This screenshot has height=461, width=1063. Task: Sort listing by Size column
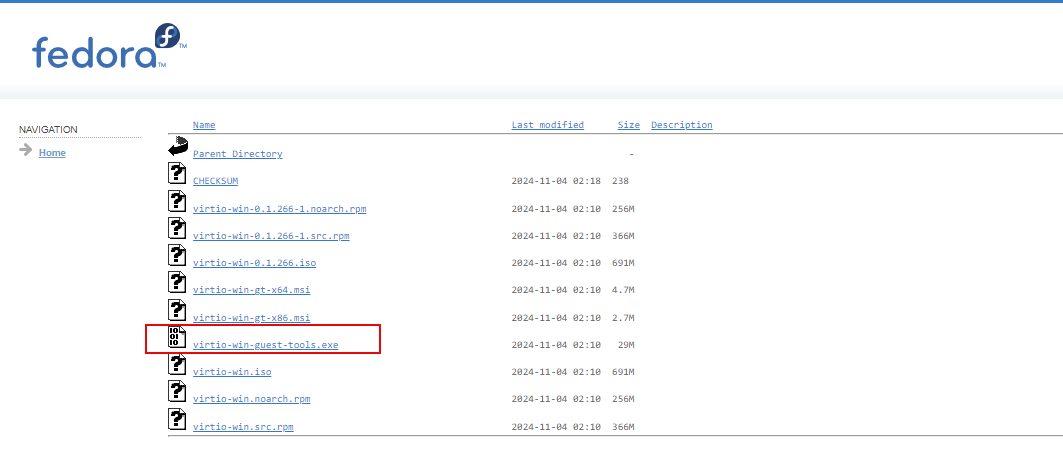point(628,125)
